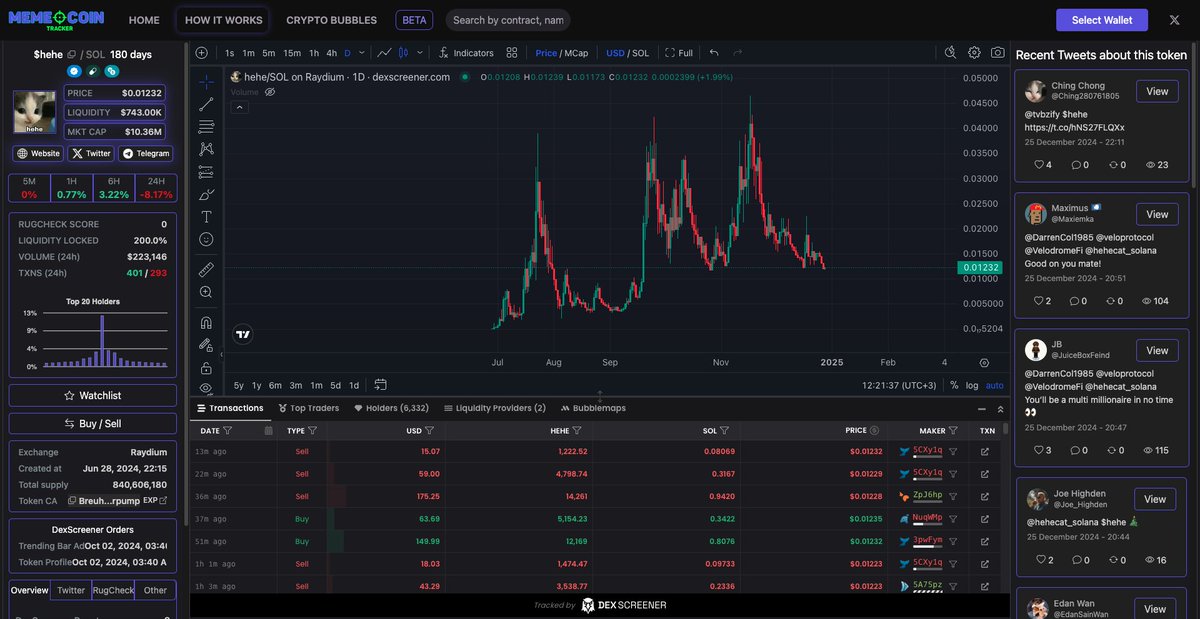Filter the SOL column

pyautogui.click(x=724, y=431)
